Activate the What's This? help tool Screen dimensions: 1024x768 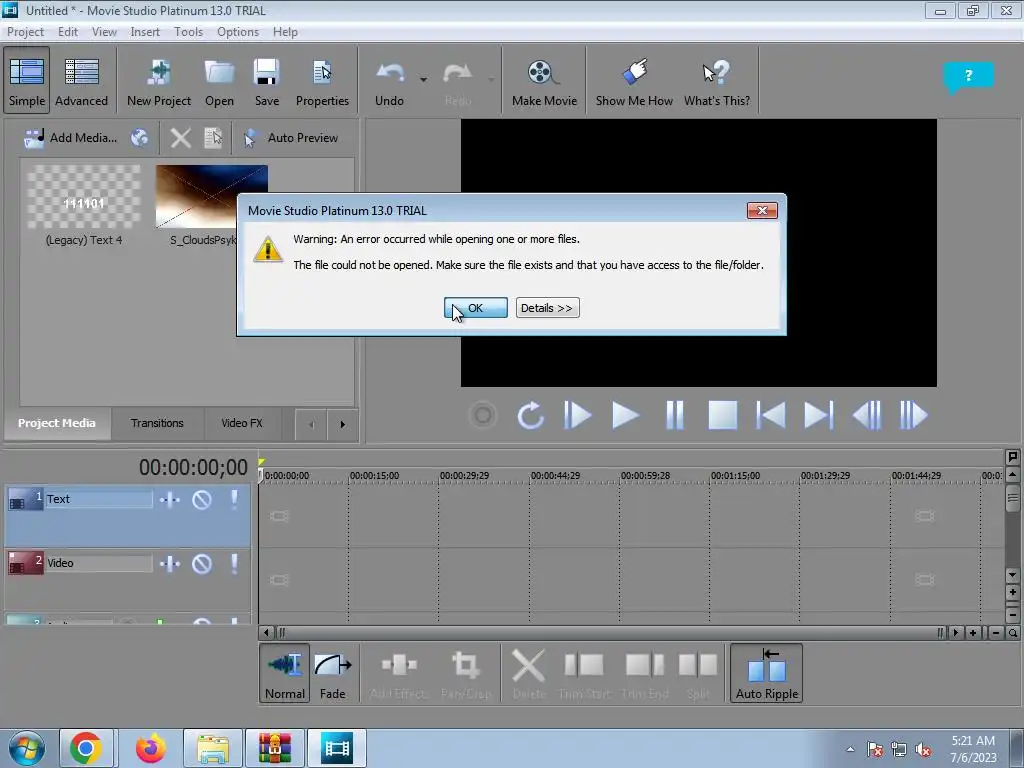(x=716, y=80)
